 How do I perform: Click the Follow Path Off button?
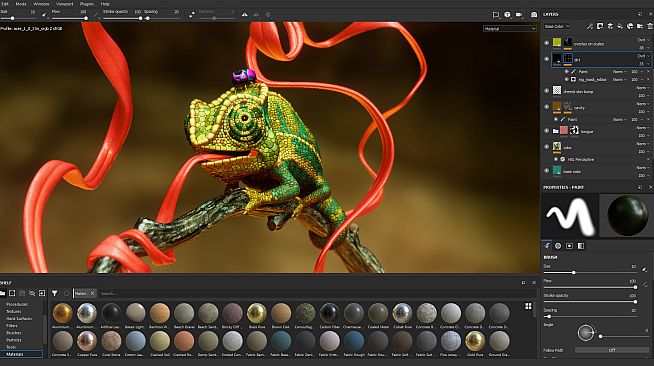(612, 350)
